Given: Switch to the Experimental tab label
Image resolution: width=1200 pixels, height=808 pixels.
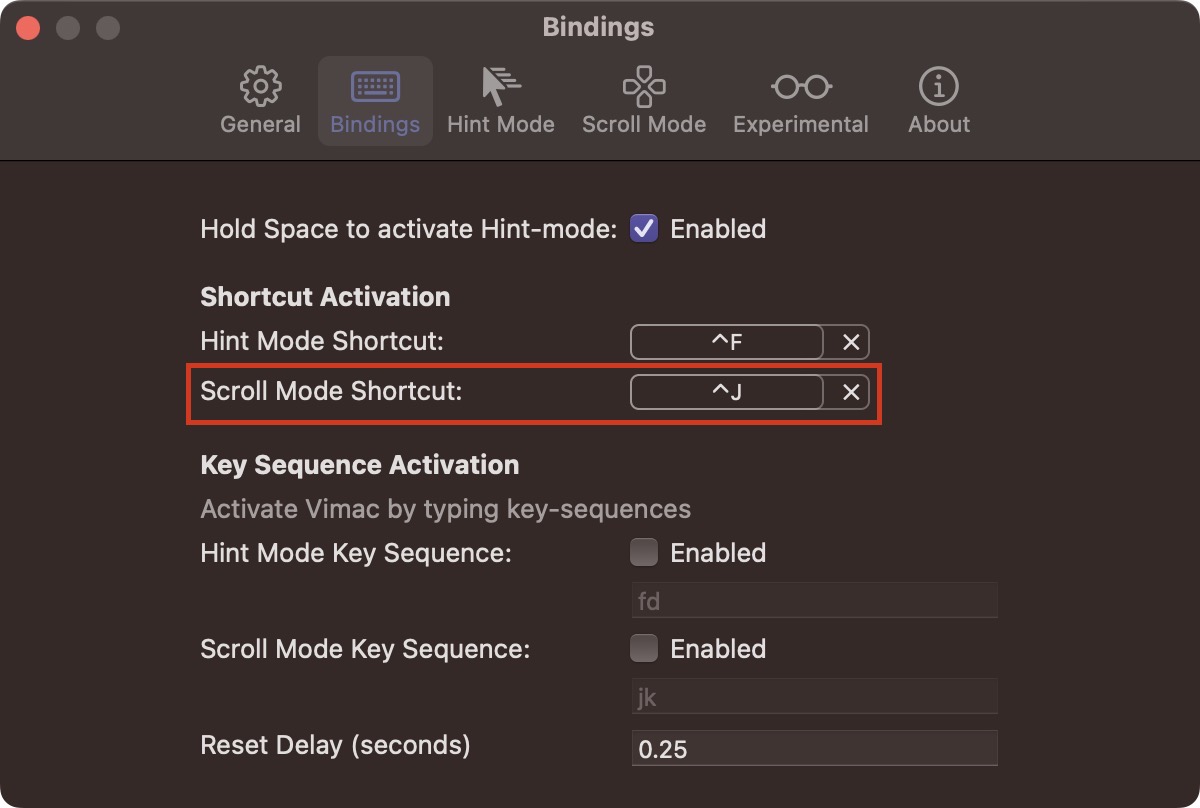Looking at the screenshot, I should click(801, 125).
